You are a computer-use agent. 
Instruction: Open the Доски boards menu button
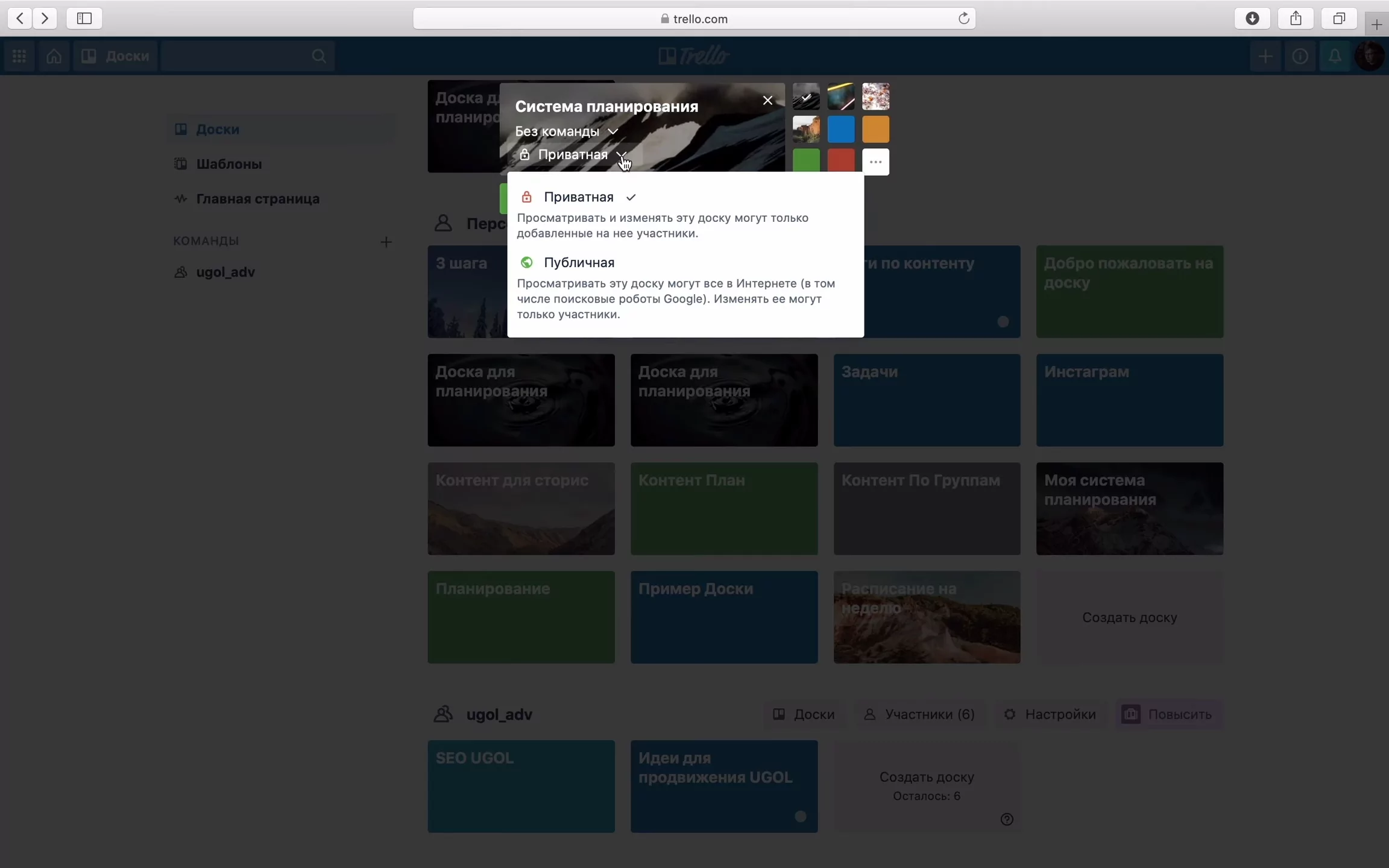pos(115,56)
